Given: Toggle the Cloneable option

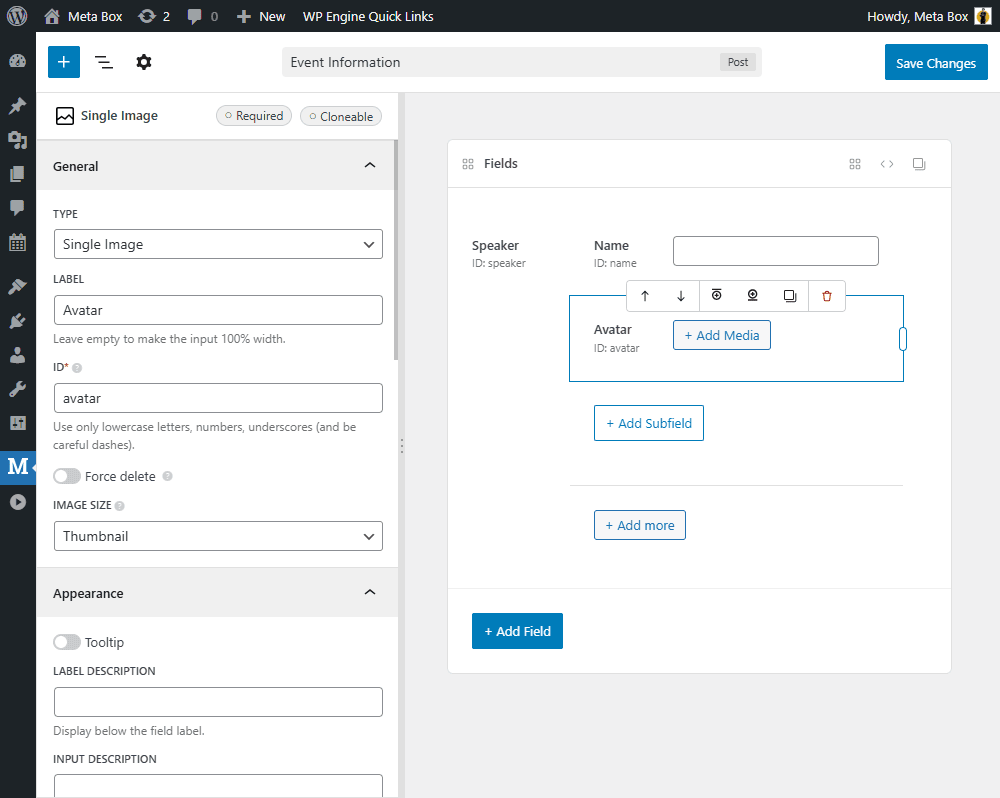Looking at the screenshot, I should (340, 116).
